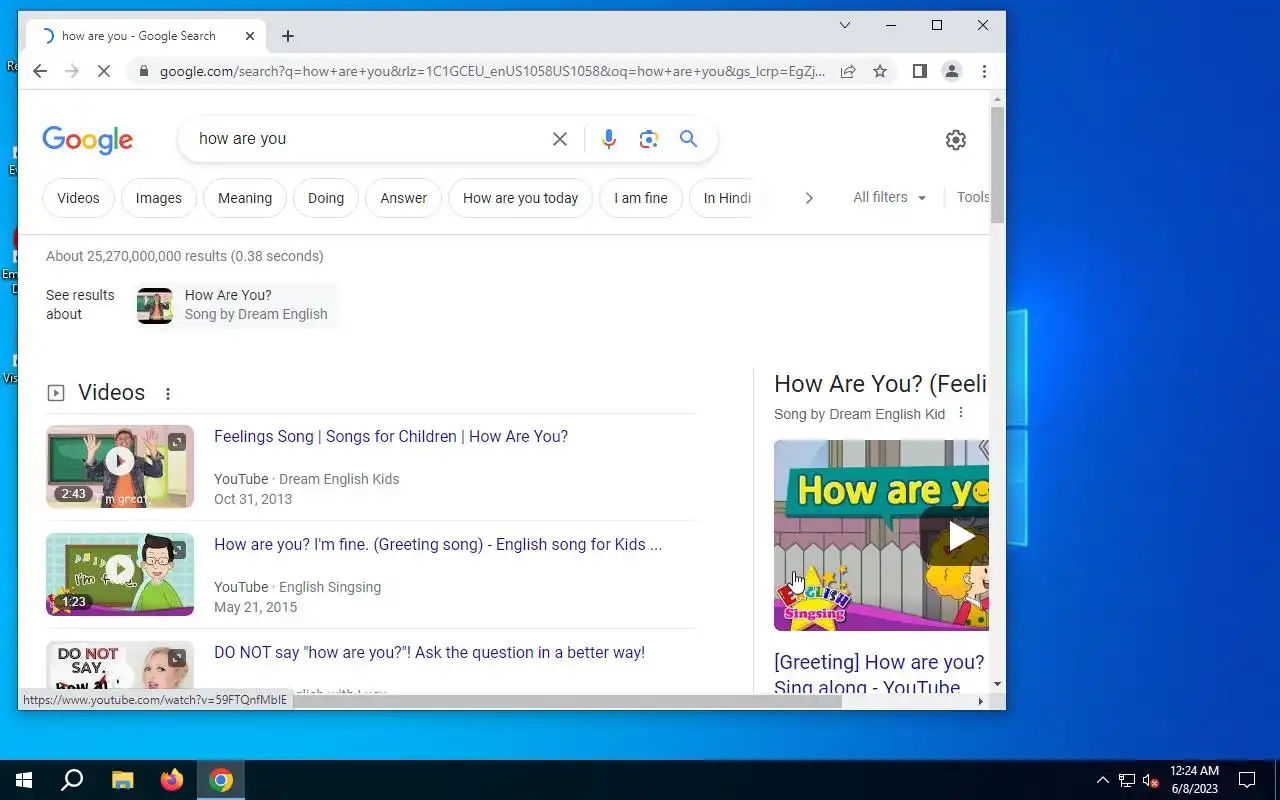Click the blue magnifier search button
This screenshot has height=800, width=1280.
tap(688, 139)
